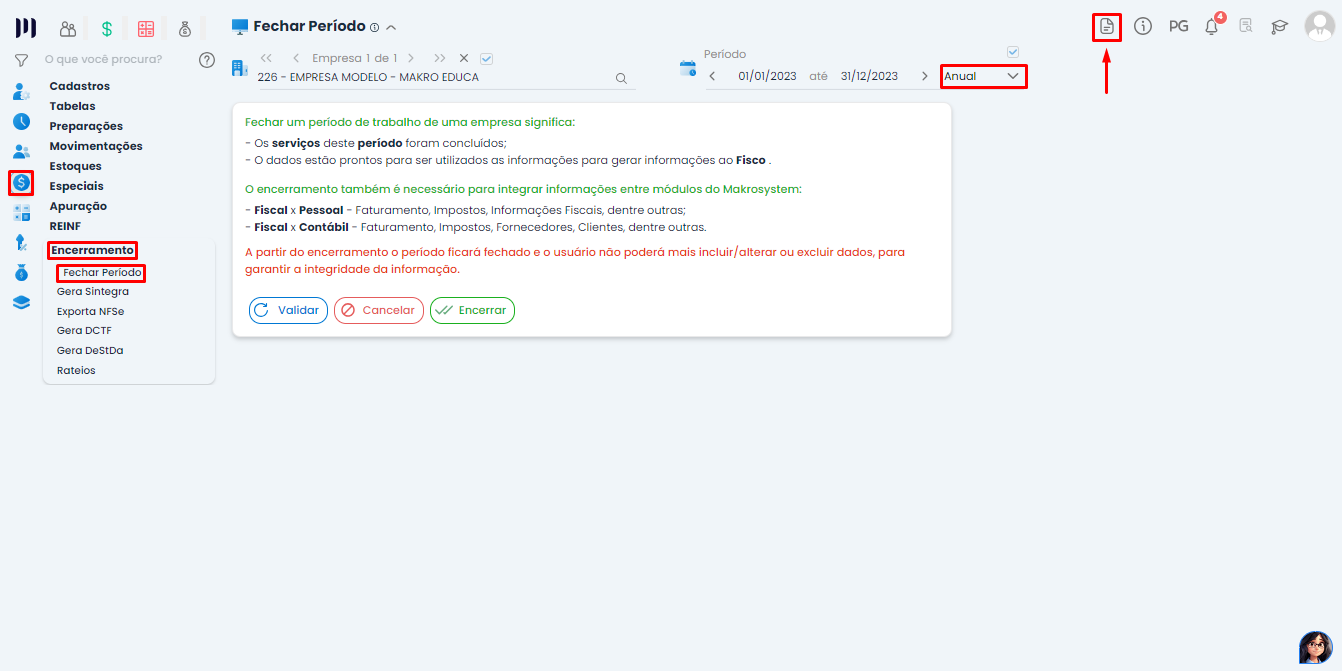Screen dimensions: 1342x671
Task: Open the Exporta NFSe menu item
Action: click(x=91, y=311)
